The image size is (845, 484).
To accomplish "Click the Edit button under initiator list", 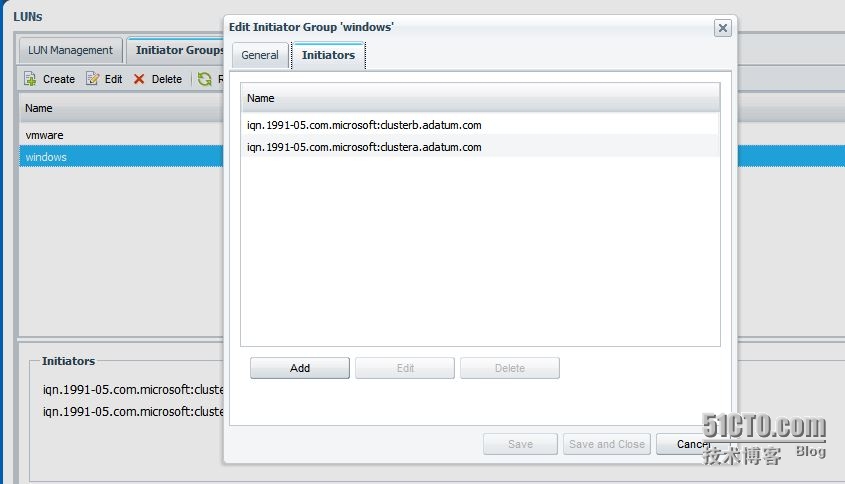I will [x=405, y=368].
